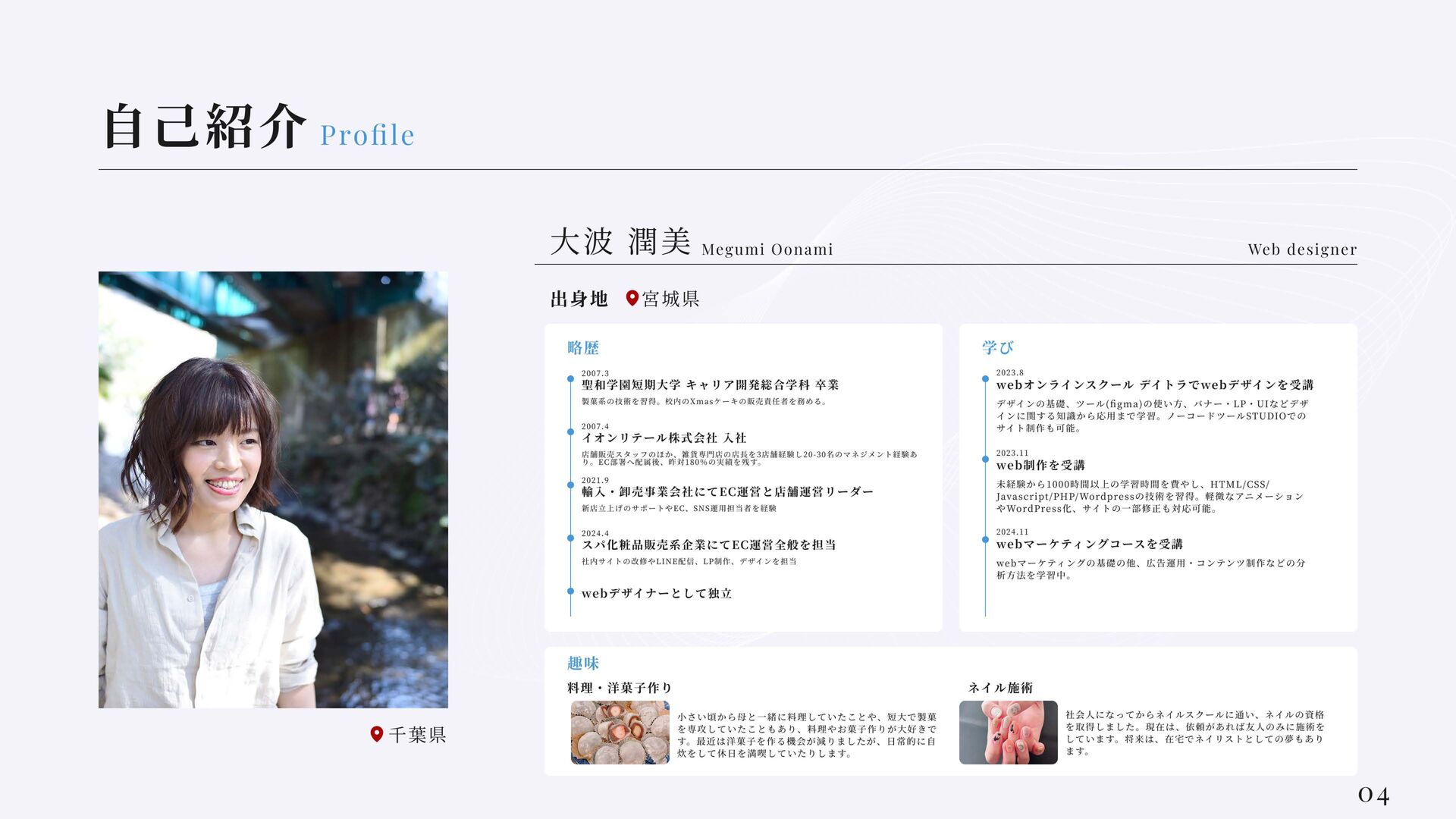Click the 出身地 label
Image resolution: width=1456 pixels, height=819 pixels.
579,299
